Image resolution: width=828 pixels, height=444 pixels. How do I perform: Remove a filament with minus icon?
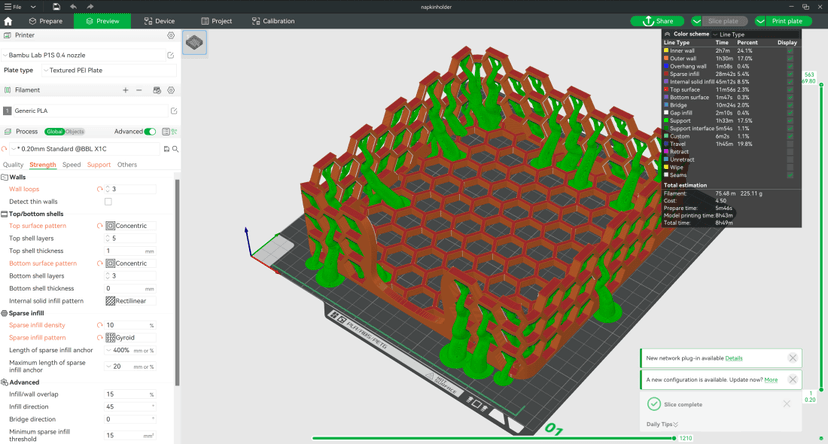coord(139,90)
